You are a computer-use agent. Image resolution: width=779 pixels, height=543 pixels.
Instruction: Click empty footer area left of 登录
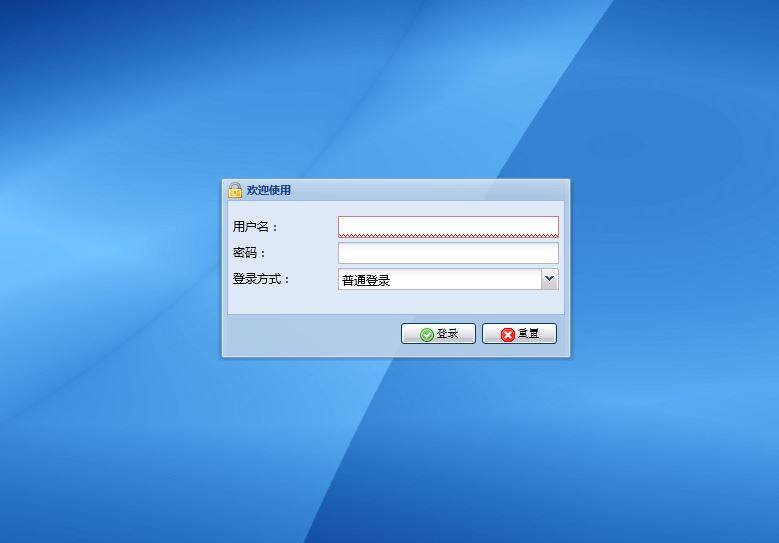click(x=310, y=334)
